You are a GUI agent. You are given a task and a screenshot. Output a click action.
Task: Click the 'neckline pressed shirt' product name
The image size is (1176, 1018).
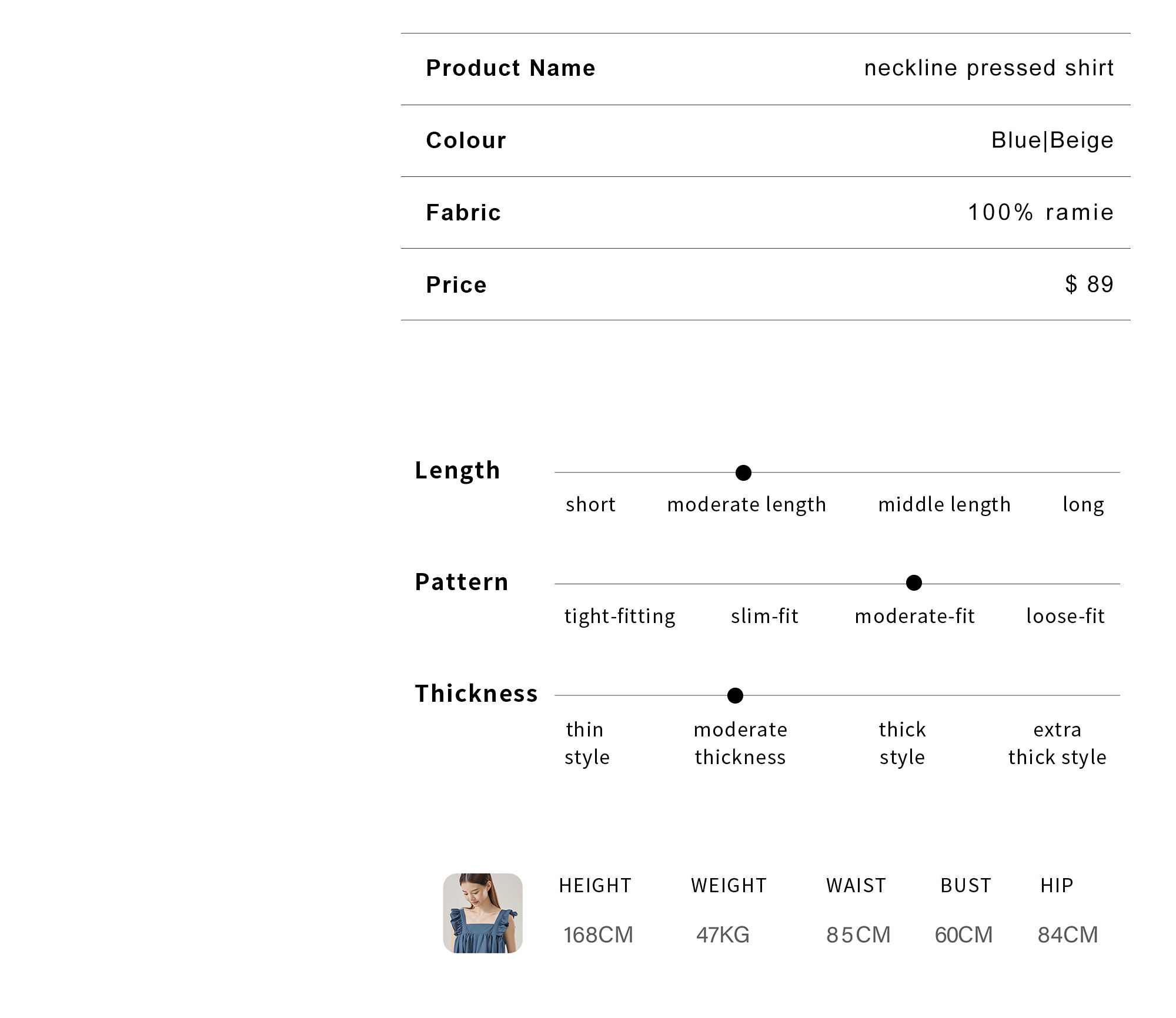pyautogui.click(x=989, y=68)
